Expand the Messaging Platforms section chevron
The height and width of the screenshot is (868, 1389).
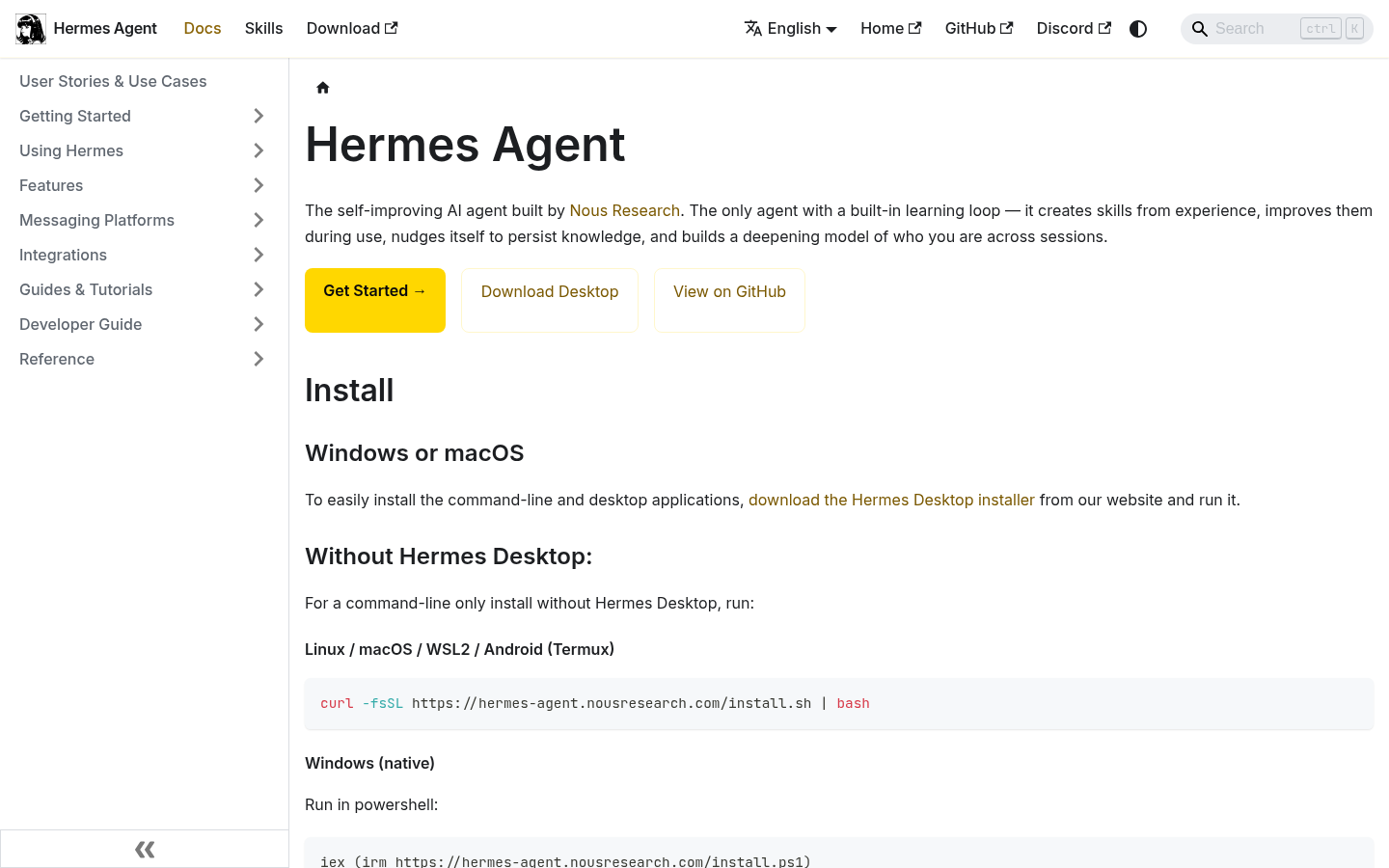[259, 220]
